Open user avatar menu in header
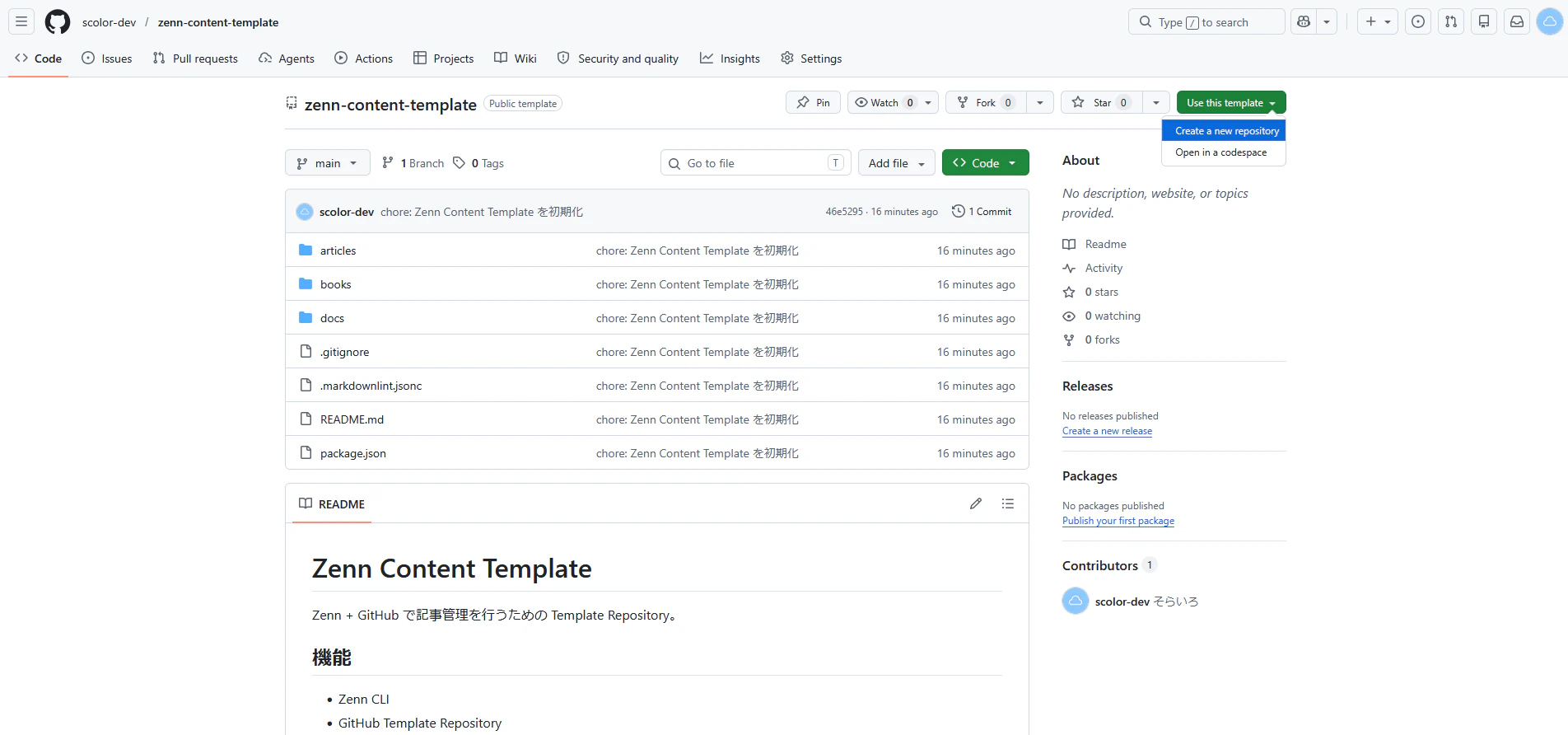The width and height of the screenshot is (1568, 735). click(1550, 21)
